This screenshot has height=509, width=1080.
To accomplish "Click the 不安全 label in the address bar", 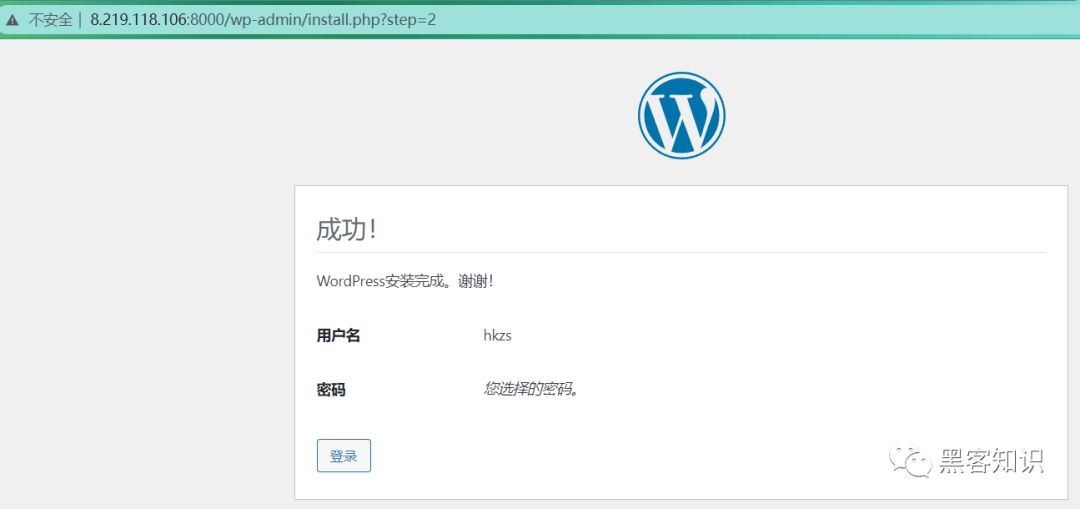I will point(50,19).
